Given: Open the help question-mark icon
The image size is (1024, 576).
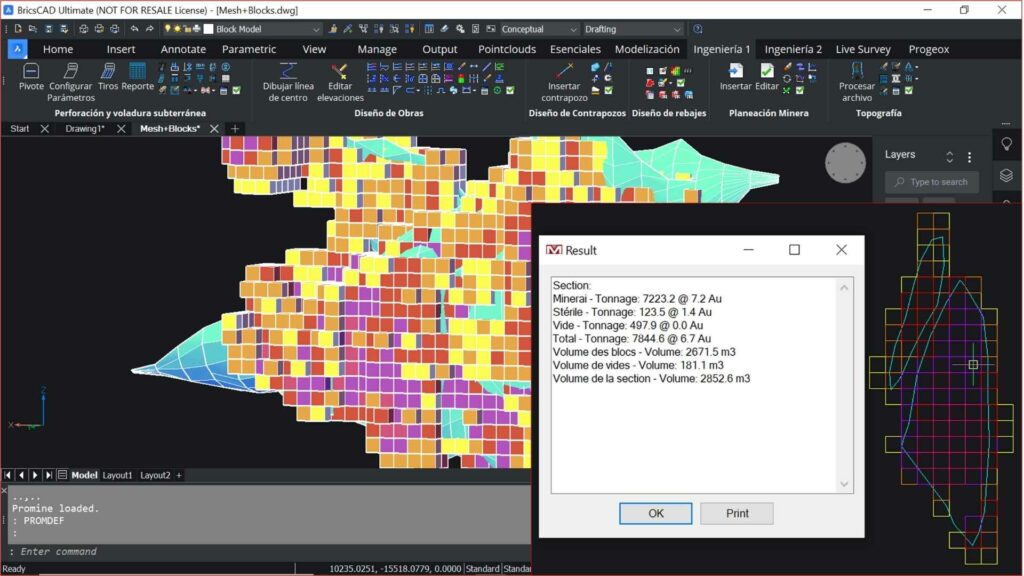Looking at the screenshot, I should 697,29.
